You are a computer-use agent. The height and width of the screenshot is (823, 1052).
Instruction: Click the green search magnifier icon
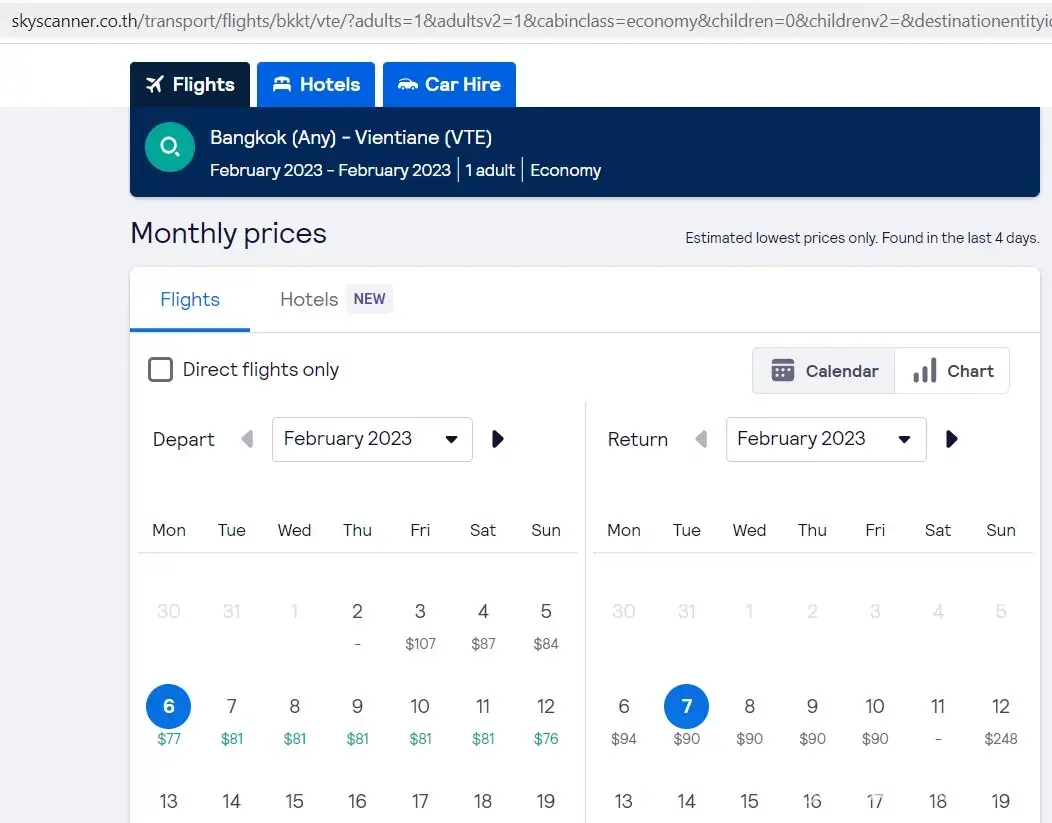[169, 148]
